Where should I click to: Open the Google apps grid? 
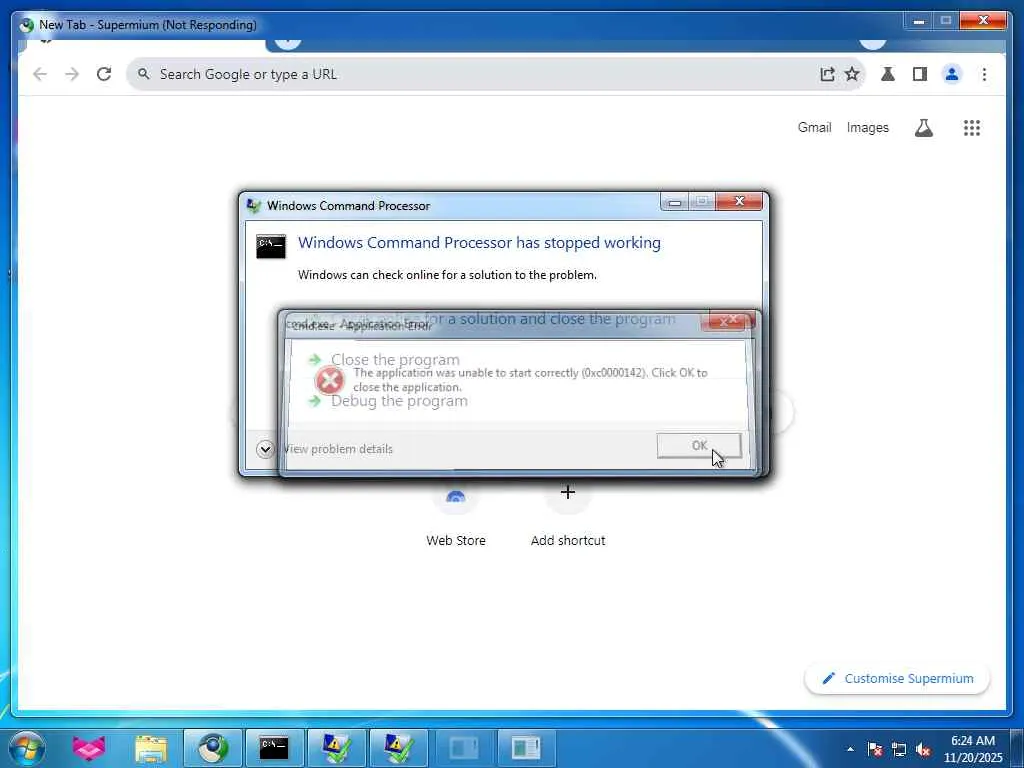click(972, 128)
